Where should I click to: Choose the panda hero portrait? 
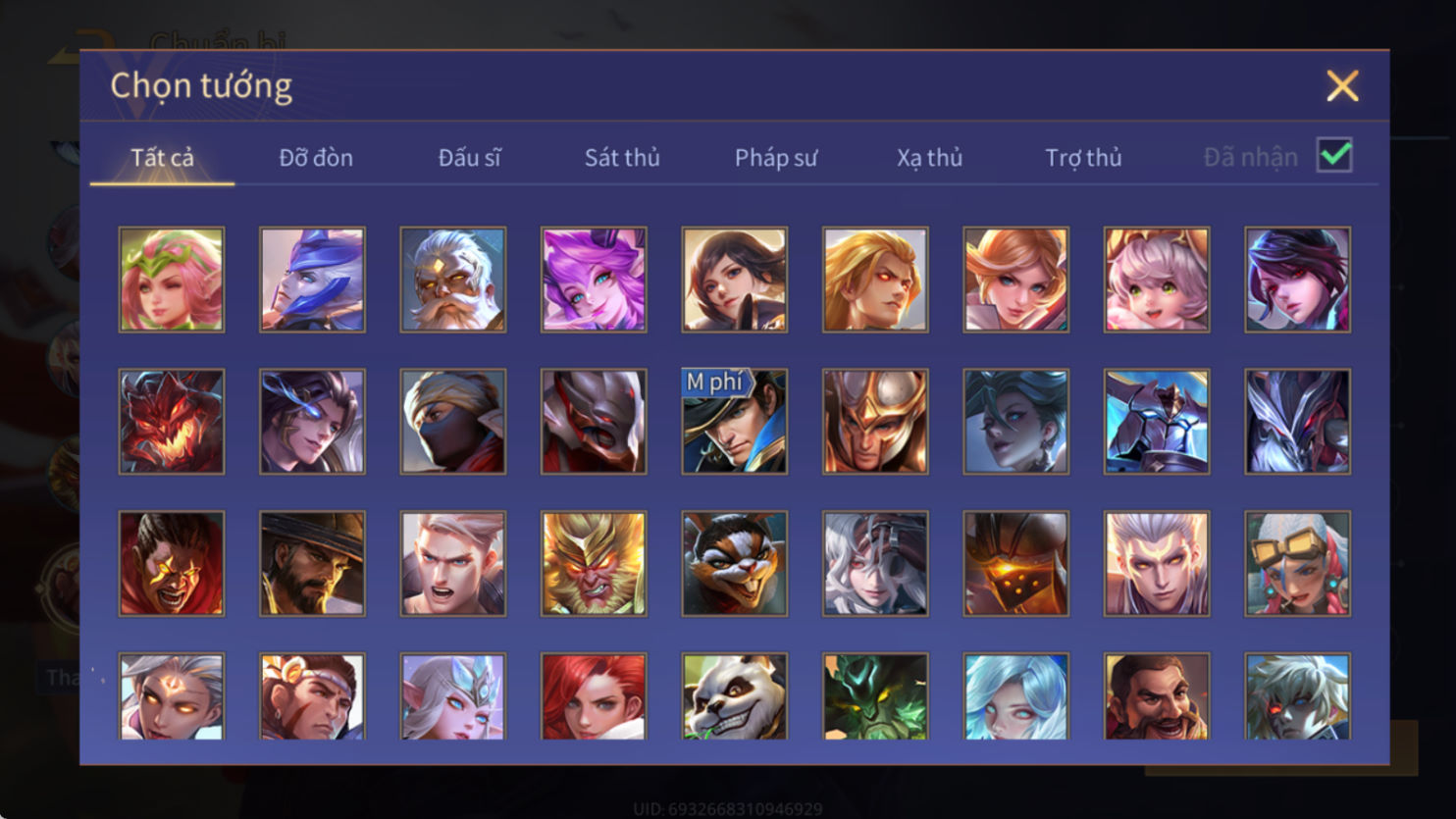click(735, 695)
